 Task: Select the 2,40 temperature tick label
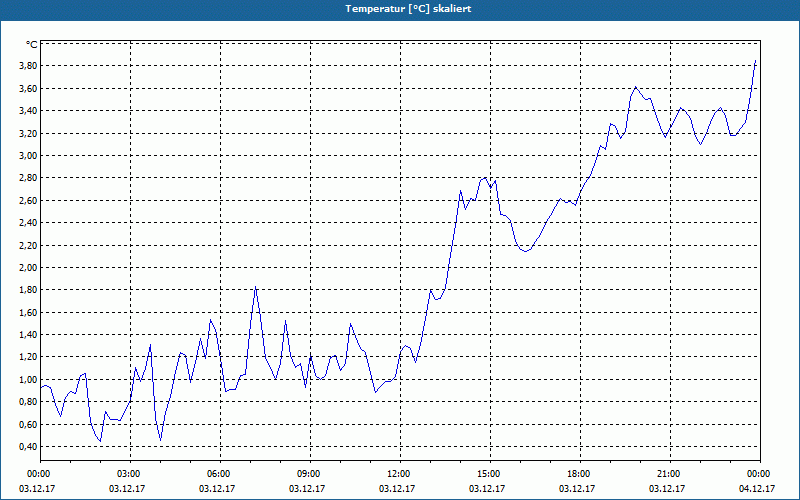click(x=28, y=222)
